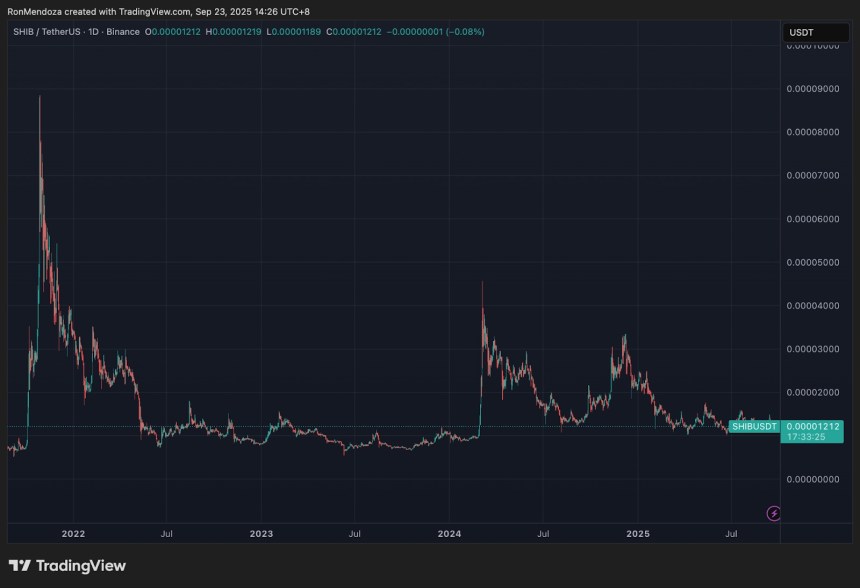Click the 0.00009000 price scale label
860x588 pixels.
click(x=814, y=89)
